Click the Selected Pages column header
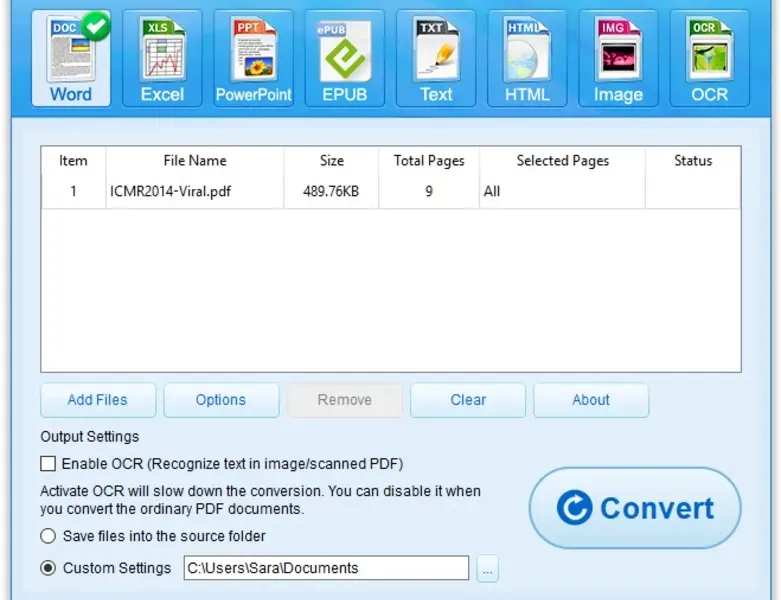 point(562,161)
